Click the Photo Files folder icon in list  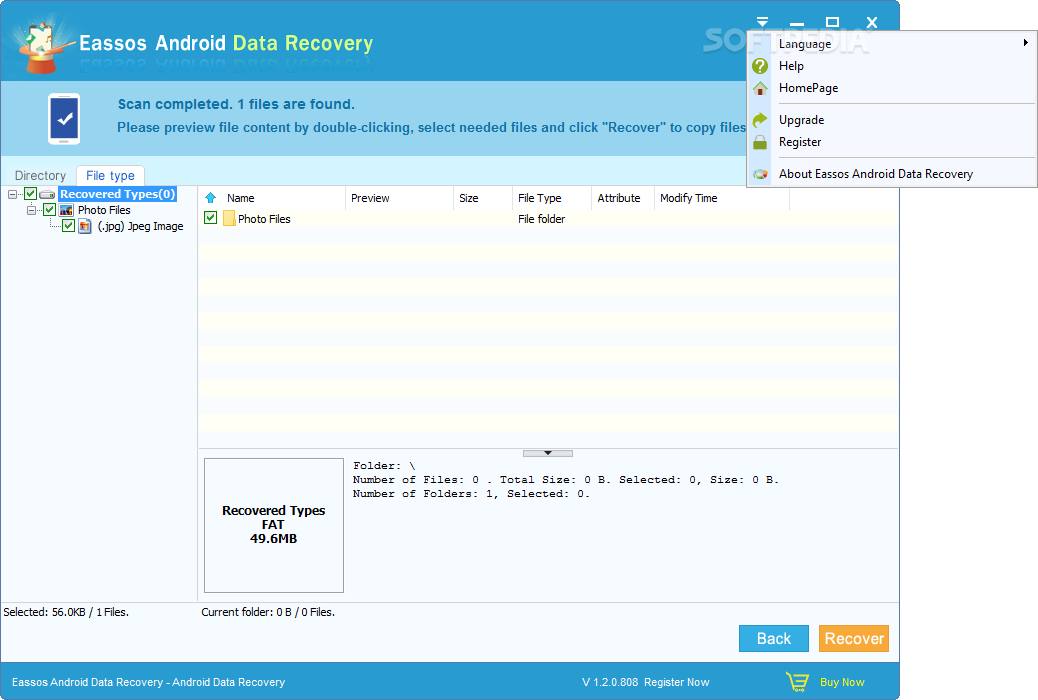[229, 219]
